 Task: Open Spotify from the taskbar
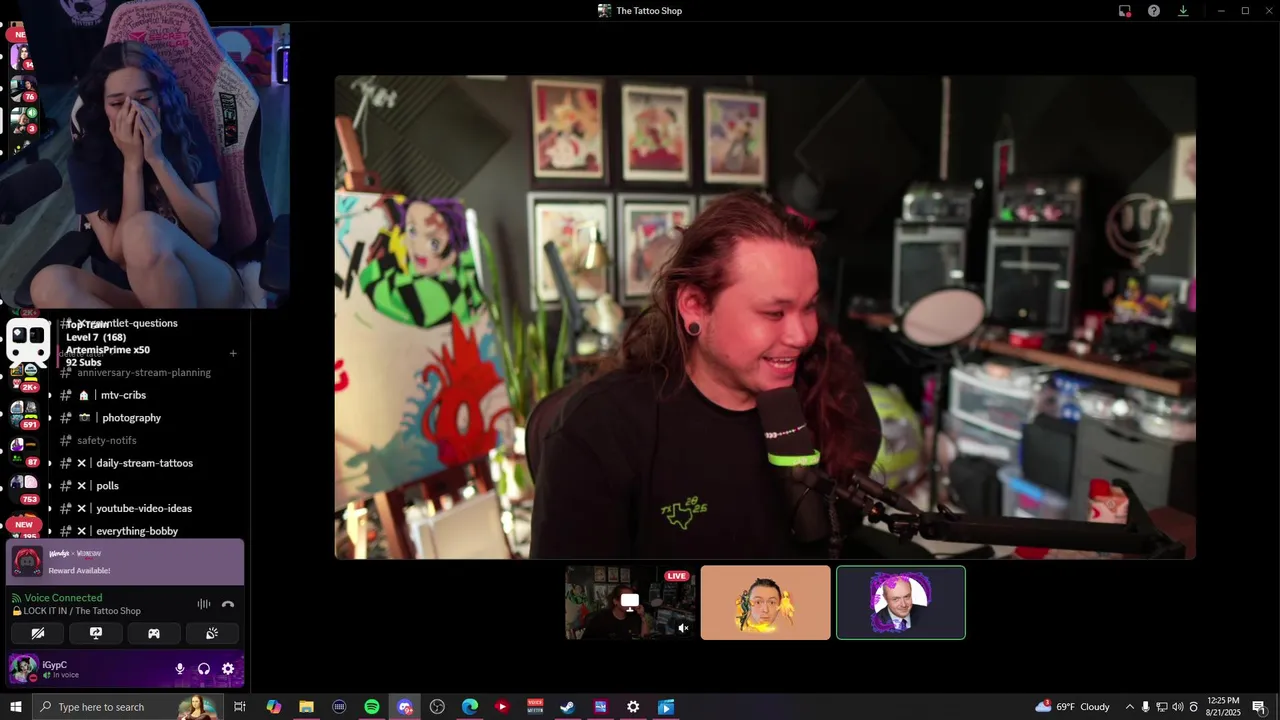click(x=372, y=707)
